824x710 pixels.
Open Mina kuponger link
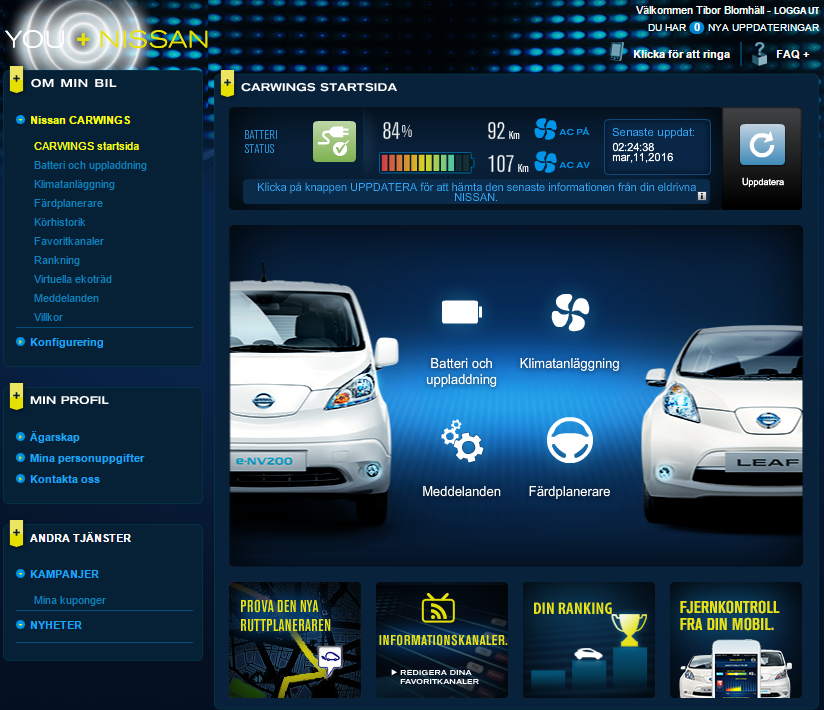click(69, 600)
